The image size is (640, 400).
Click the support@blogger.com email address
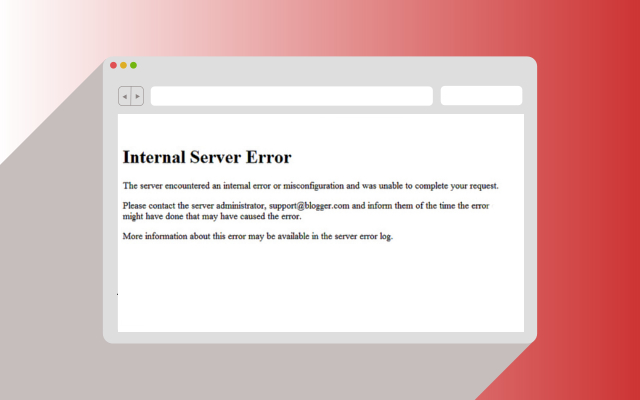click(309, 206)
